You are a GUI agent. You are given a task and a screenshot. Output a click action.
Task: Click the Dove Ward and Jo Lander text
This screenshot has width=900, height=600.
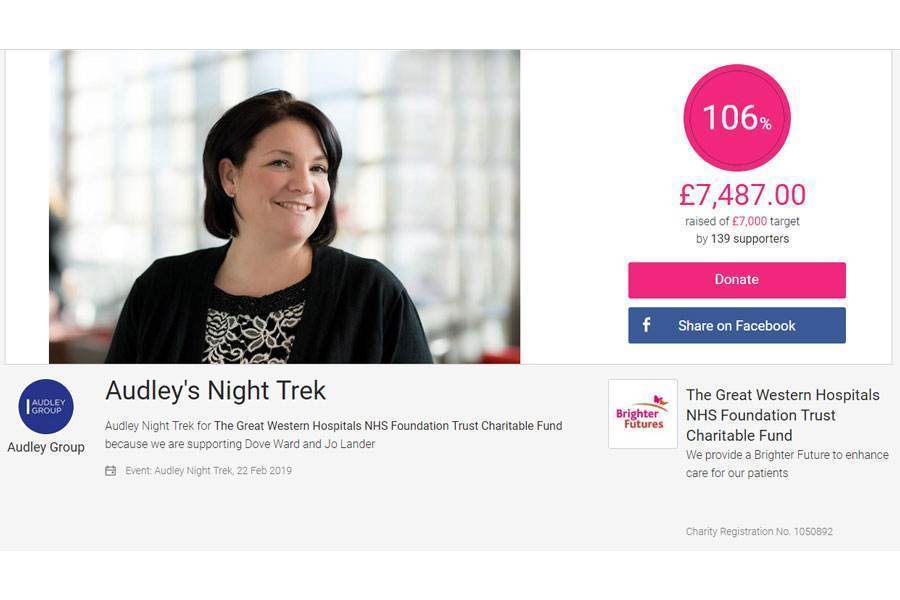pos(310,444)
